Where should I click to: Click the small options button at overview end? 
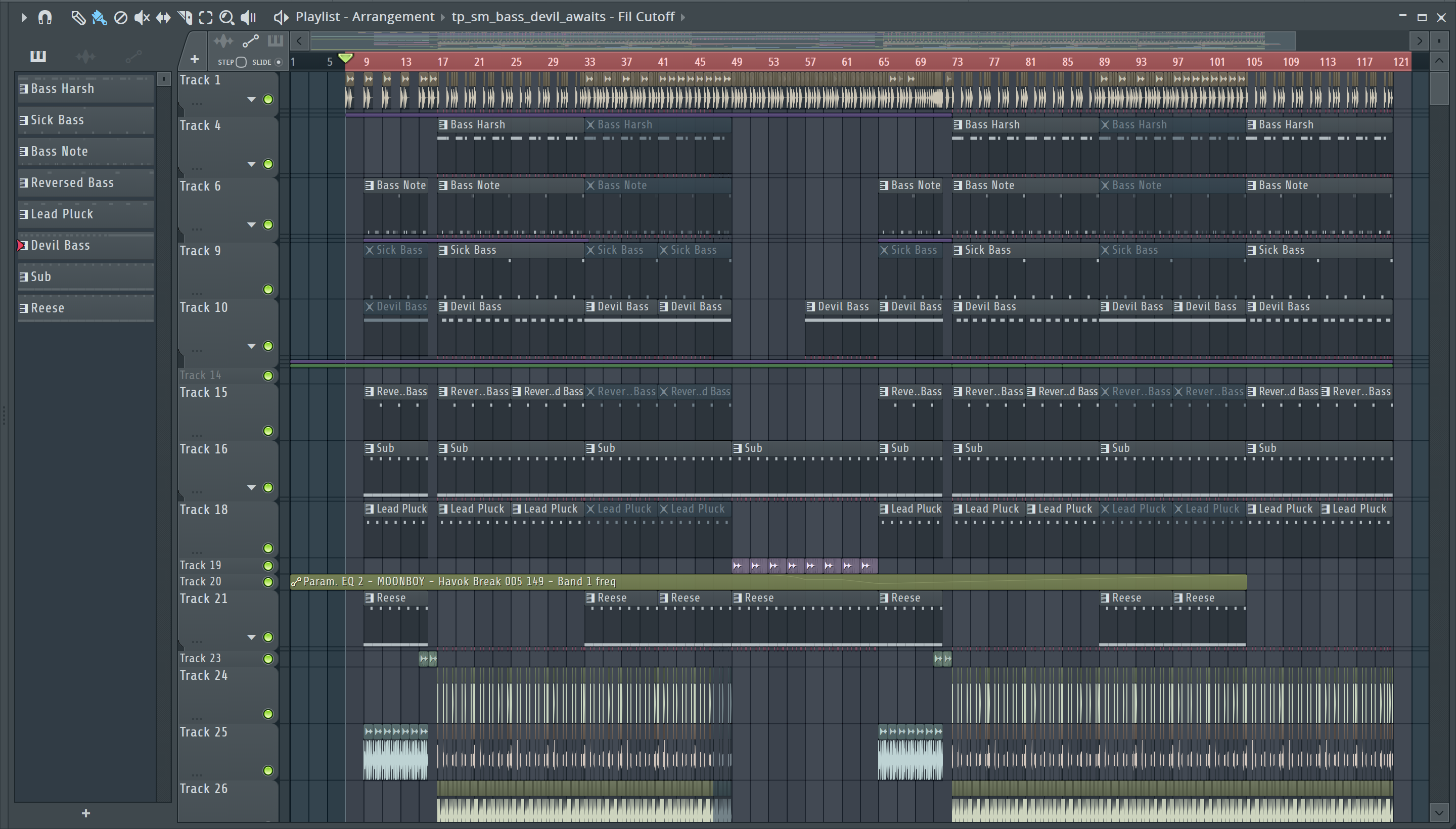tap(1439, 41)
